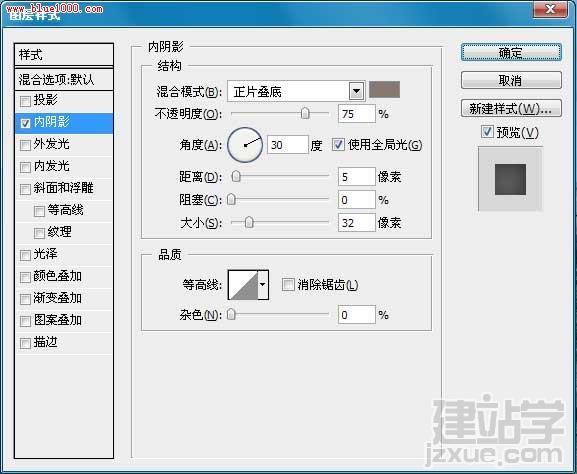The width and height of the screenshot is (577, 474).
Task: Click the 距离 distance value field
Action: click(x=357, y=177)
